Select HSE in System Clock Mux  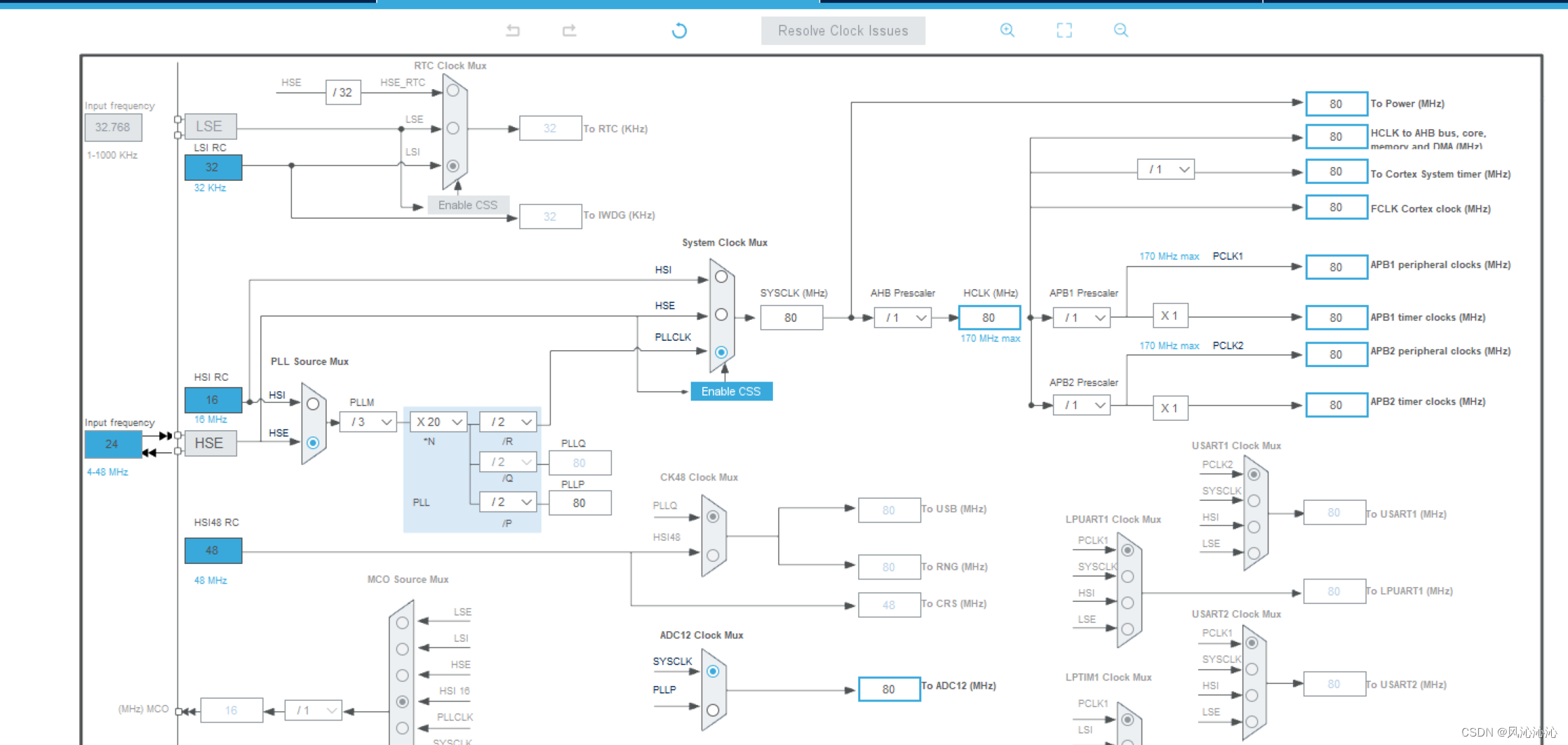[721, 314]
